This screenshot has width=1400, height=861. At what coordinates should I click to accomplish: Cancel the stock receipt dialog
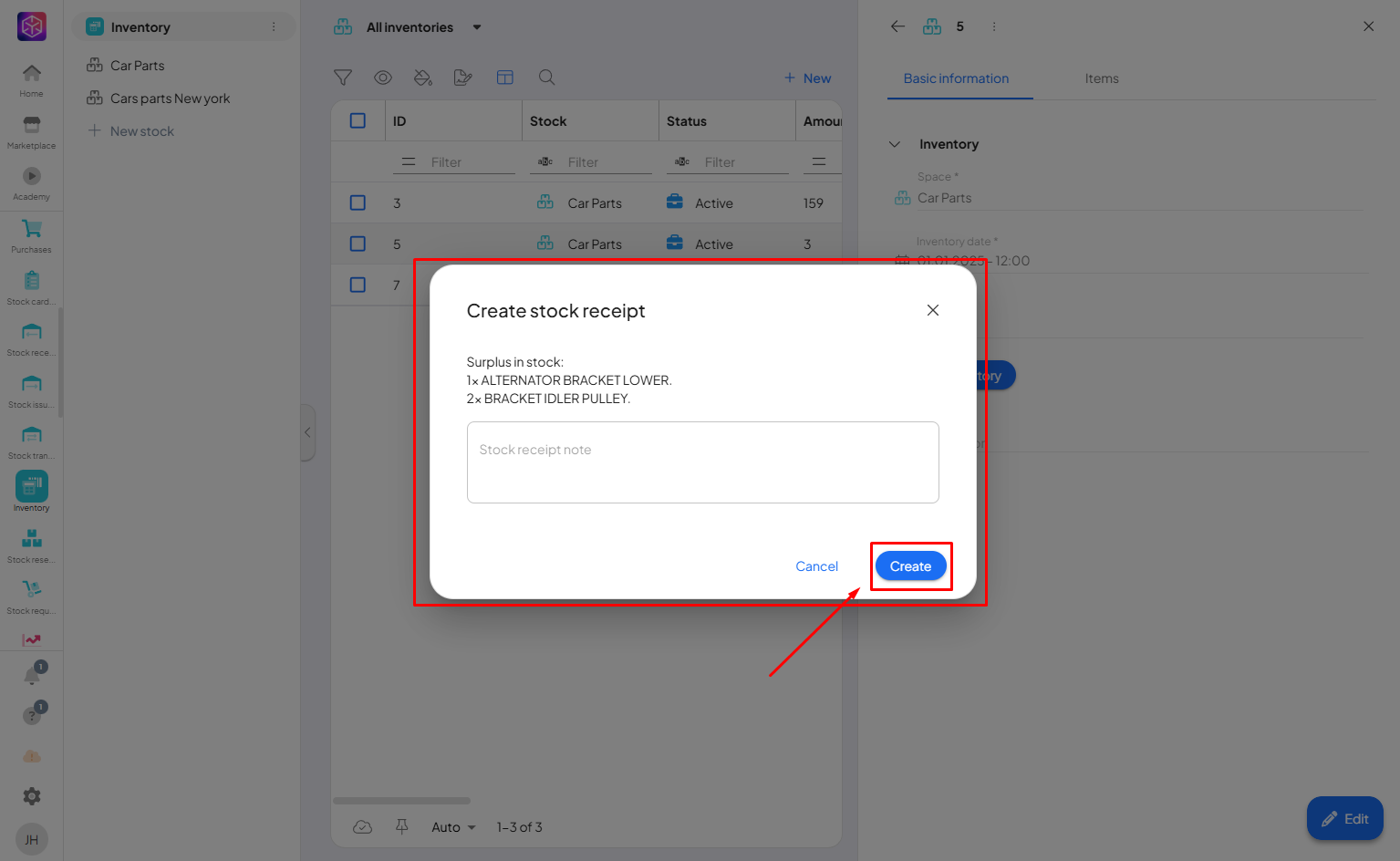tap(816, 566)
